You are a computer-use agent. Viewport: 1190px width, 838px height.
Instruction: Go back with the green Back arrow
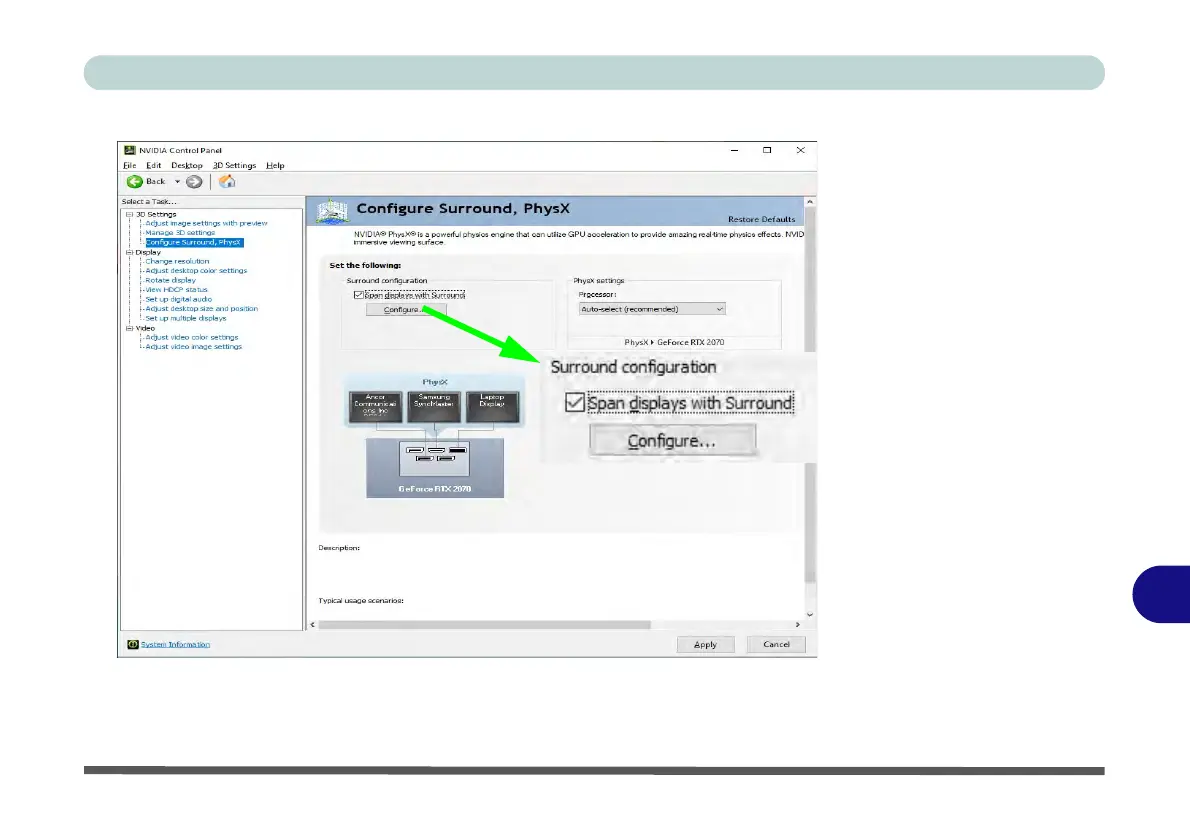(135, 181)
